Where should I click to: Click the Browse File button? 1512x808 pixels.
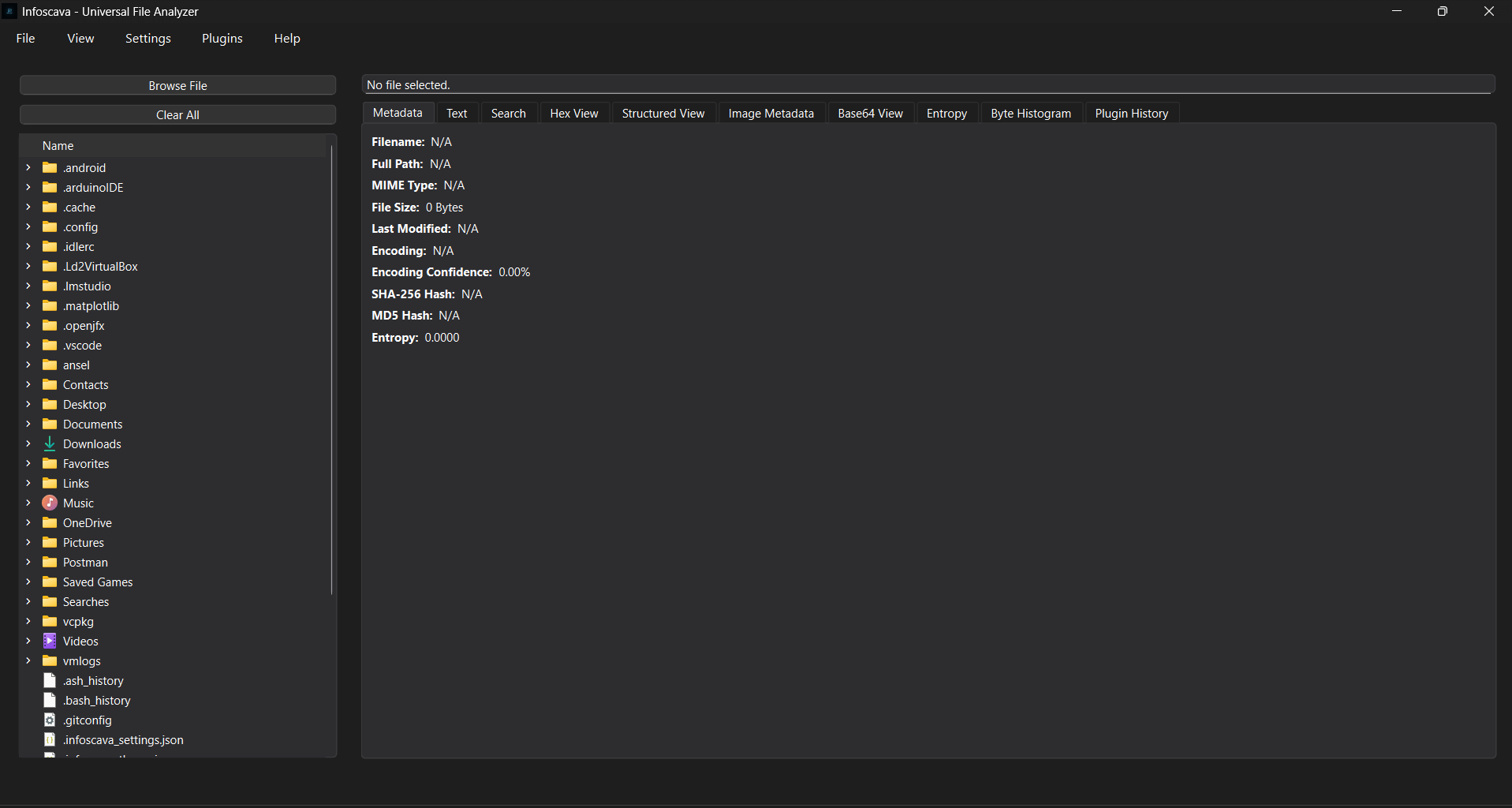[x=177, y=85]
